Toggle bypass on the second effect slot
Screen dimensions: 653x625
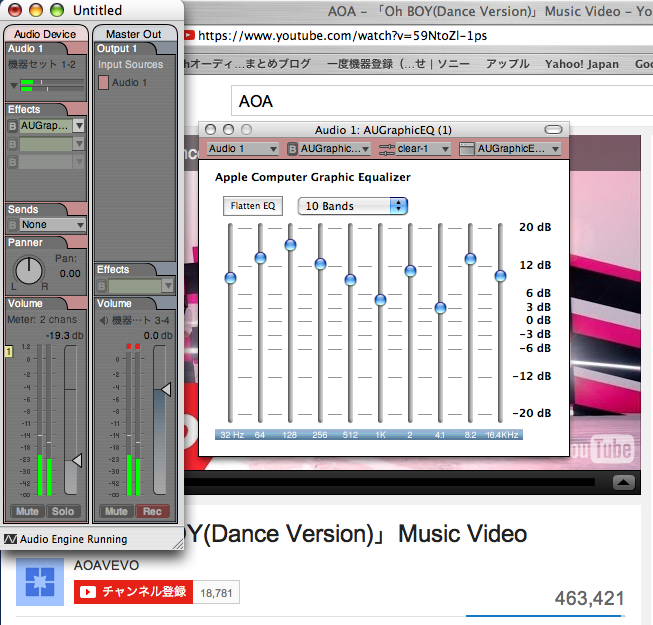click(x=12, y=144)
